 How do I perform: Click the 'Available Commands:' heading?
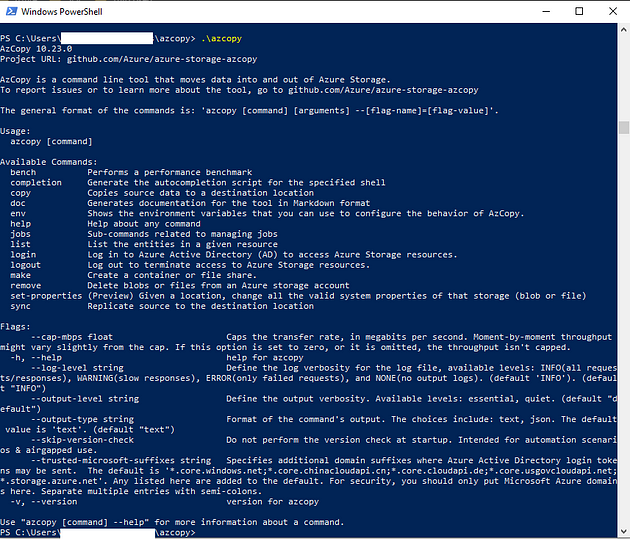coord(49,162)
